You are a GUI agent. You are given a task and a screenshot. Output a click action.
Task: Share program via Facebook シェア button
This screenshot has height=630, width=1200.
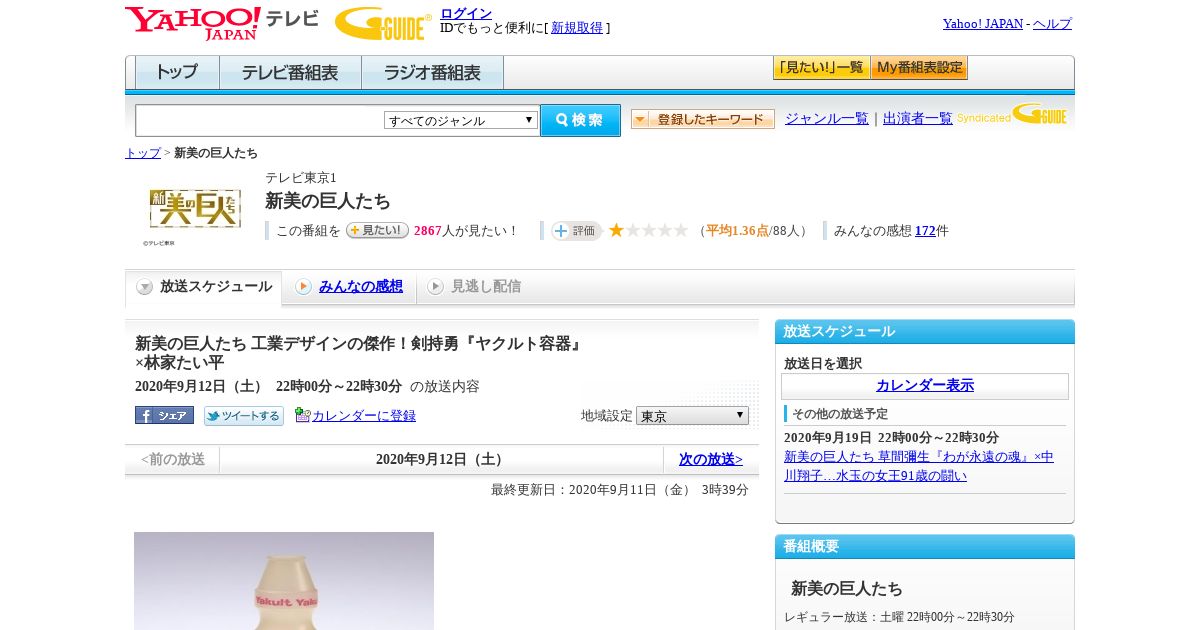pos(165,415)
